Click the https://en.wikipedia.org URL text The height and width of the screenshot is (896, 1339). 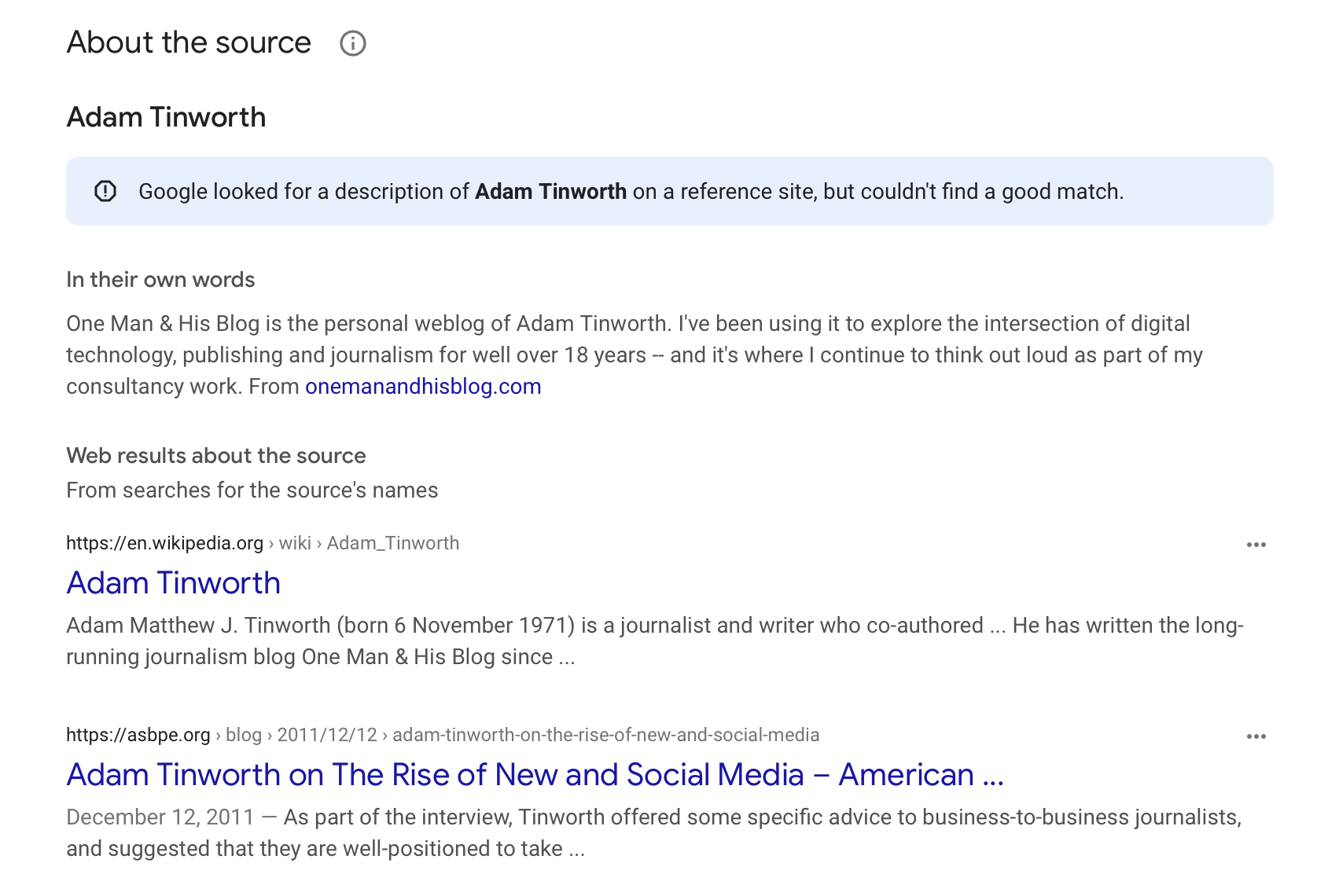tap(164, 543)
